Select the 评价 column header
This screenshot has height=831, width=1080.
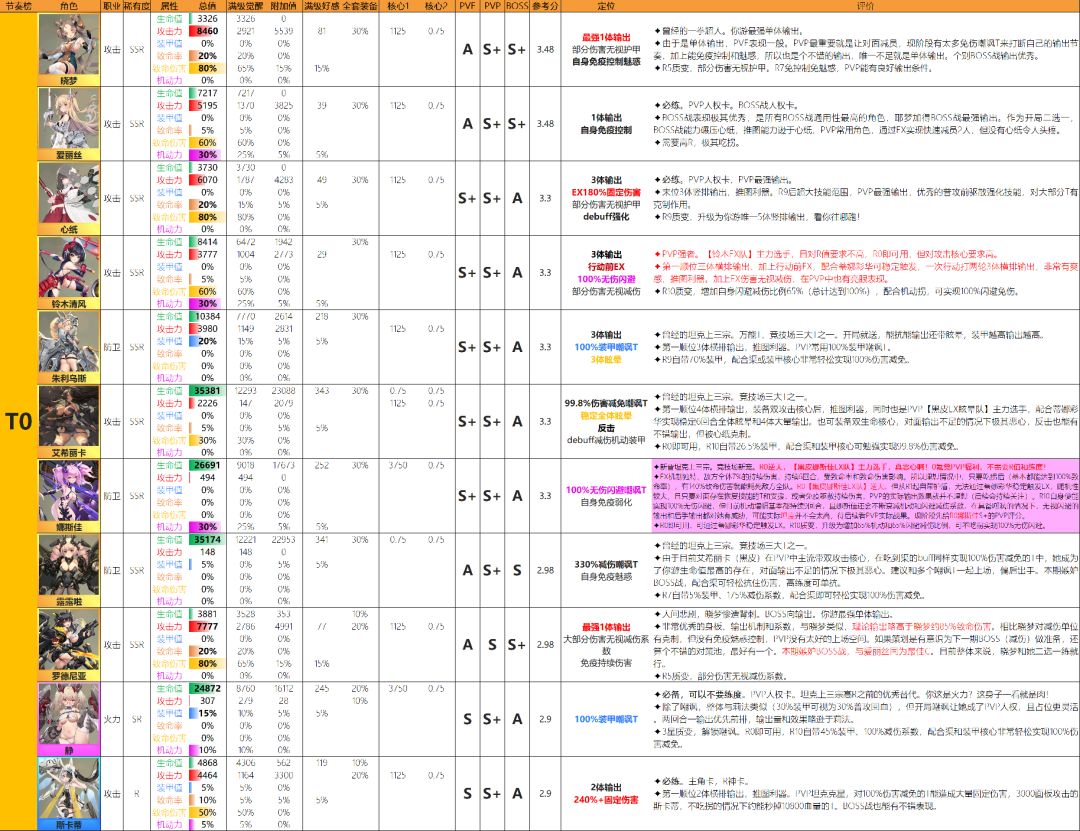click(x=865, y=6)
